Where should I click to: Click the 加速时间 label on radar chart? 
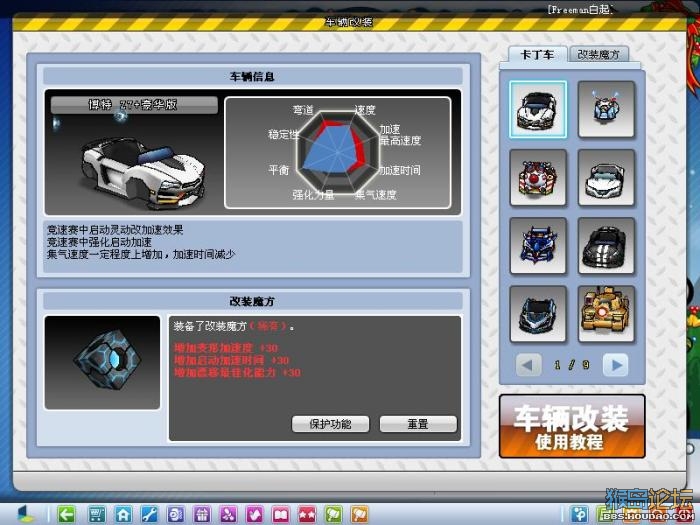point(400,170)
